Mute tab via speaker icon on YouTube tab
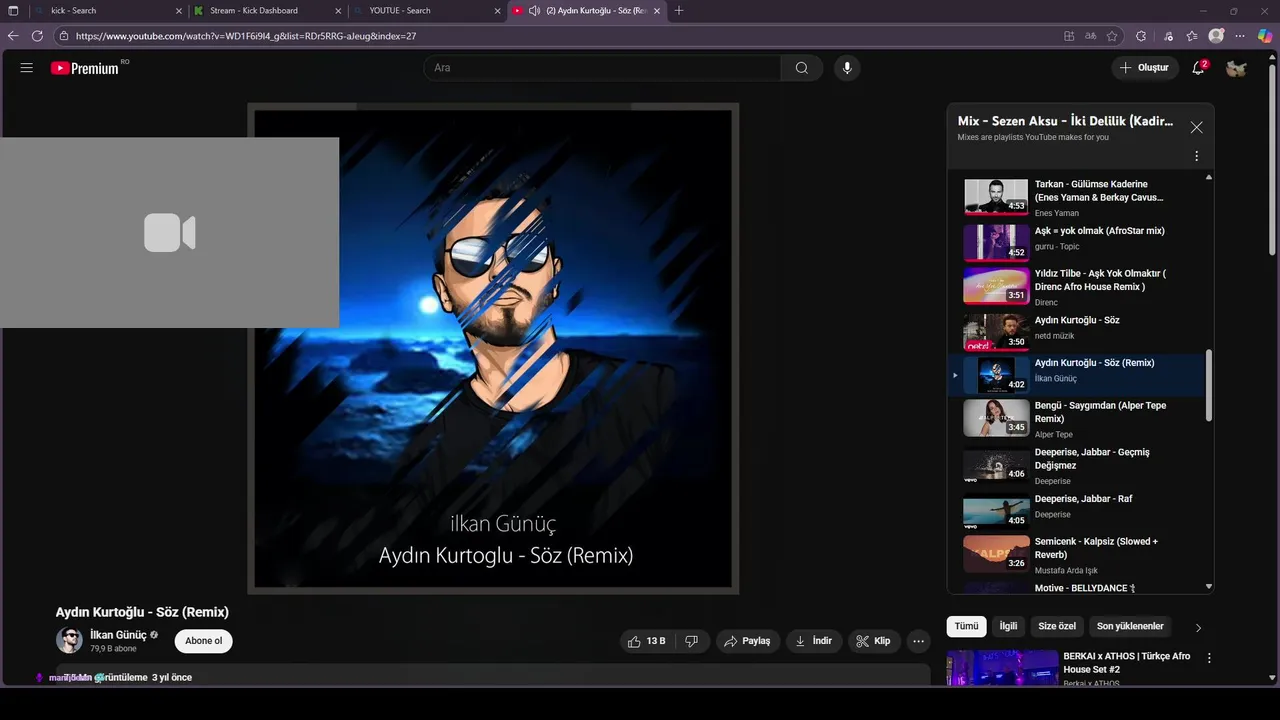Screen dimensions: 1280x720 (535, 10)
